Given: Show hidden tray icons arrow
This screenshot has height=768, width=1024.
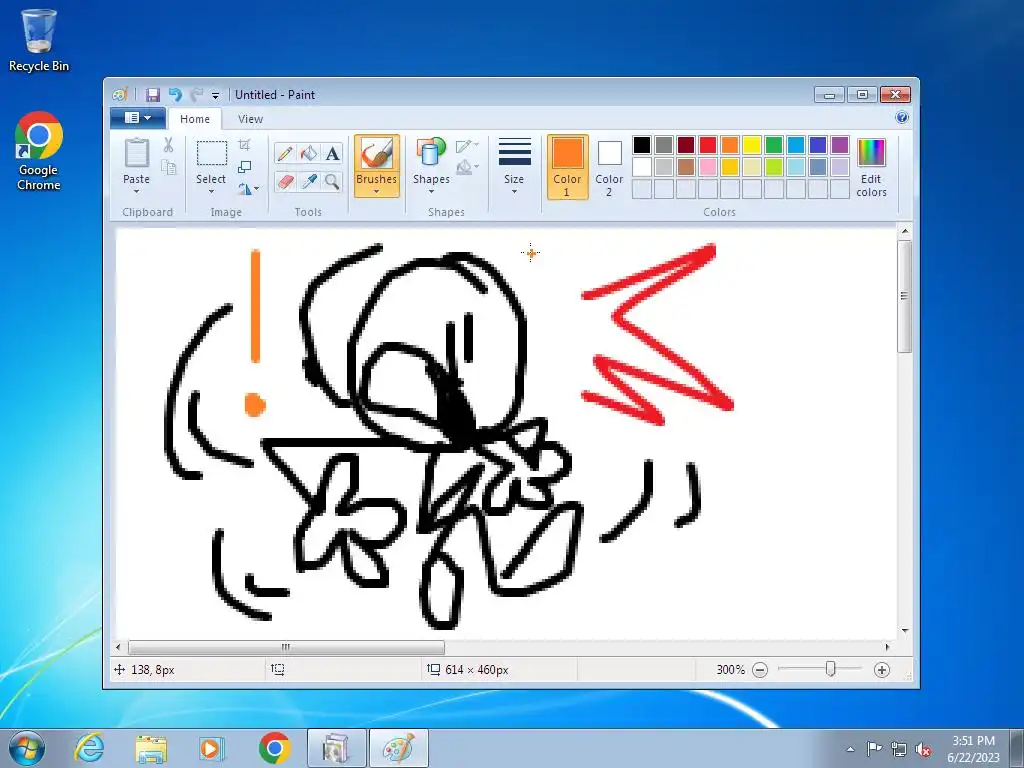Looking at the screenshot, I should point(850,750).
